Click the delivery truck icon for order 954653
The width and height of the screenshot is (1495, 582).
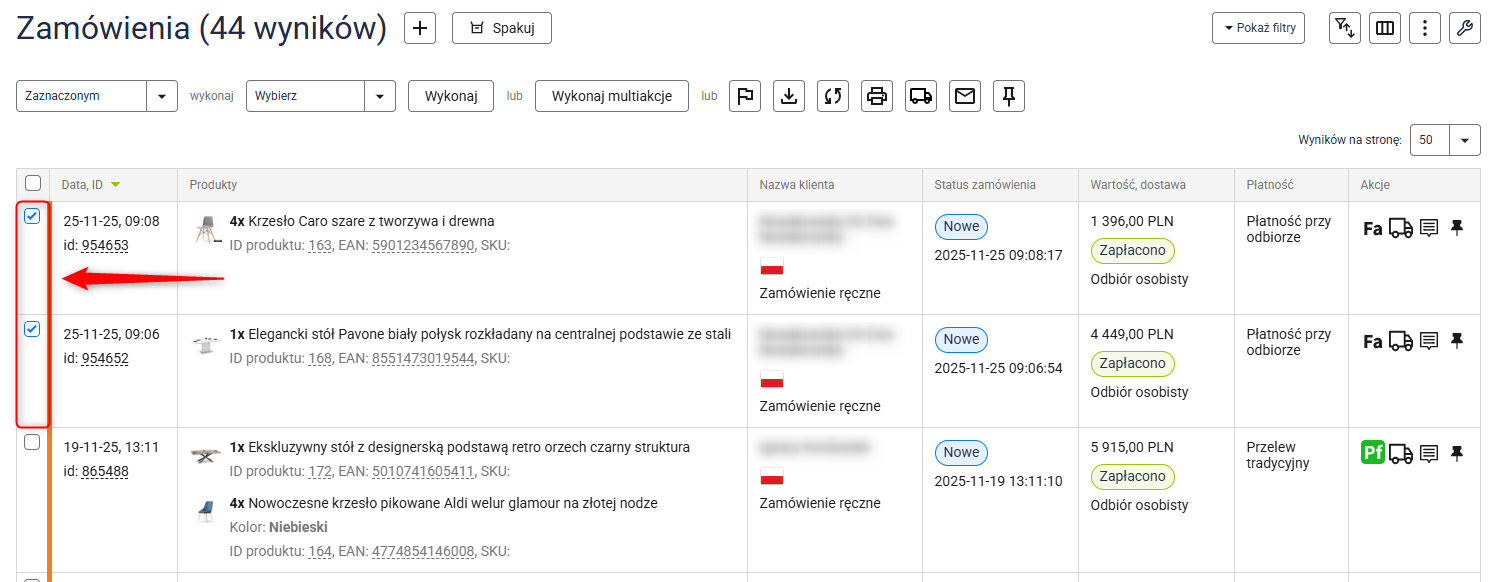click(1401, 228)
